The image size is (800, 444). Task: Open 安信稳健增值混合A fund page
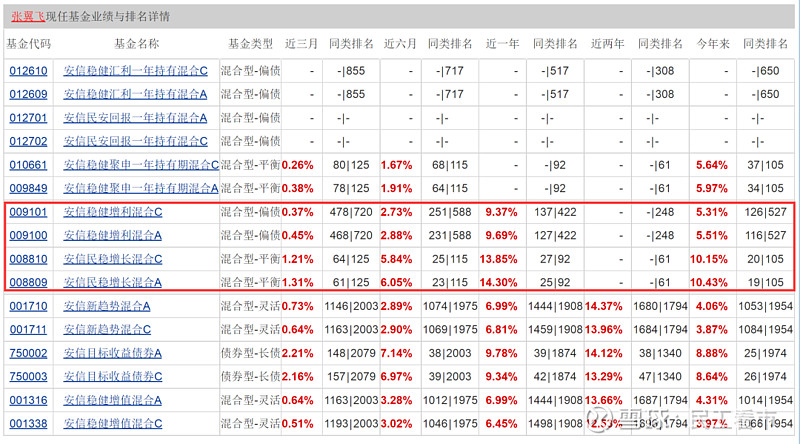(112, 400)
